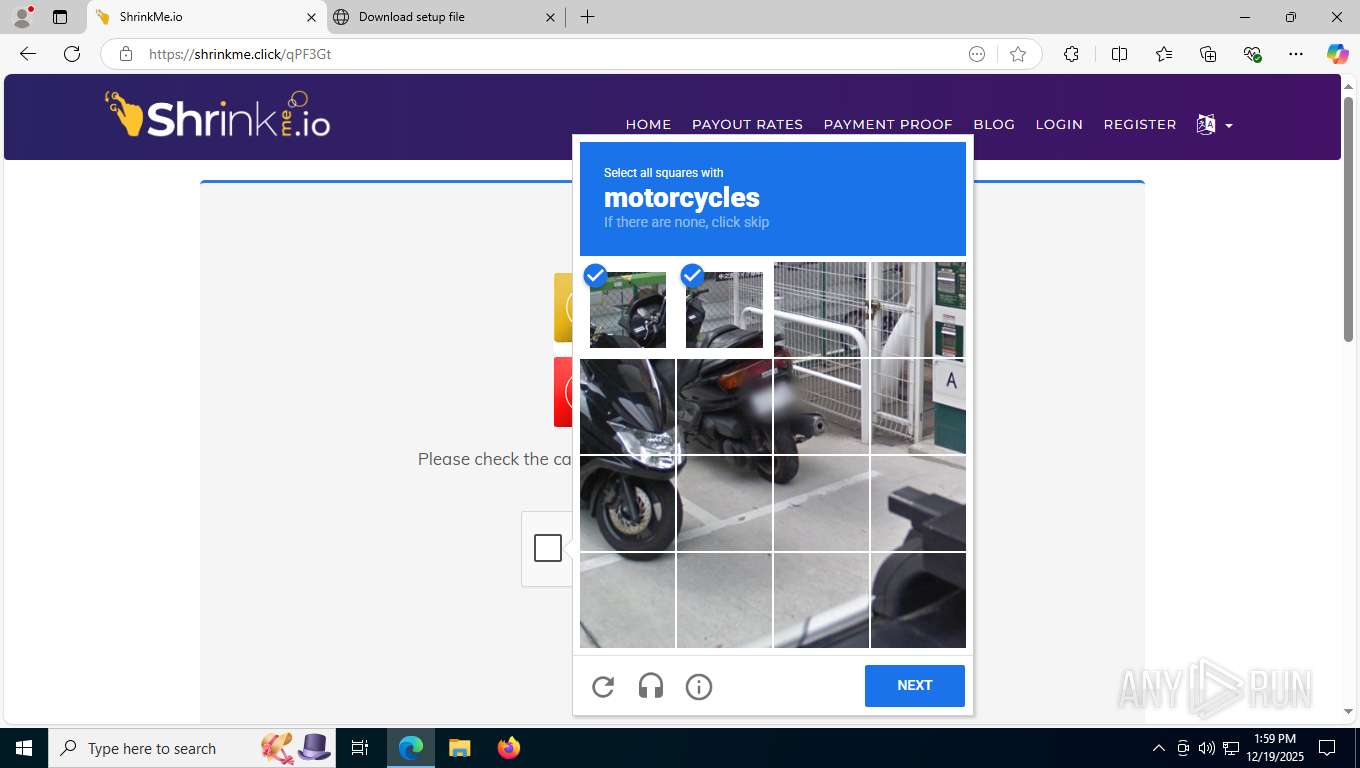Screen dimensions: 1360x768
Task: Open Task View on the taskbar
Action: point(360,748)
